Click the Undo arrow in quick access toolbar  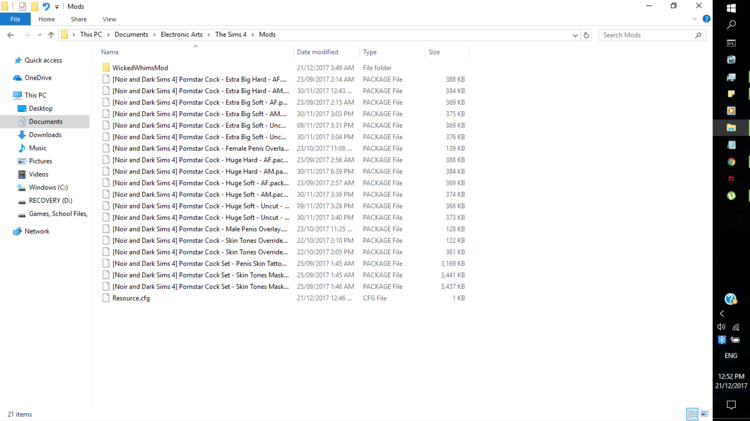pos(46,6)
